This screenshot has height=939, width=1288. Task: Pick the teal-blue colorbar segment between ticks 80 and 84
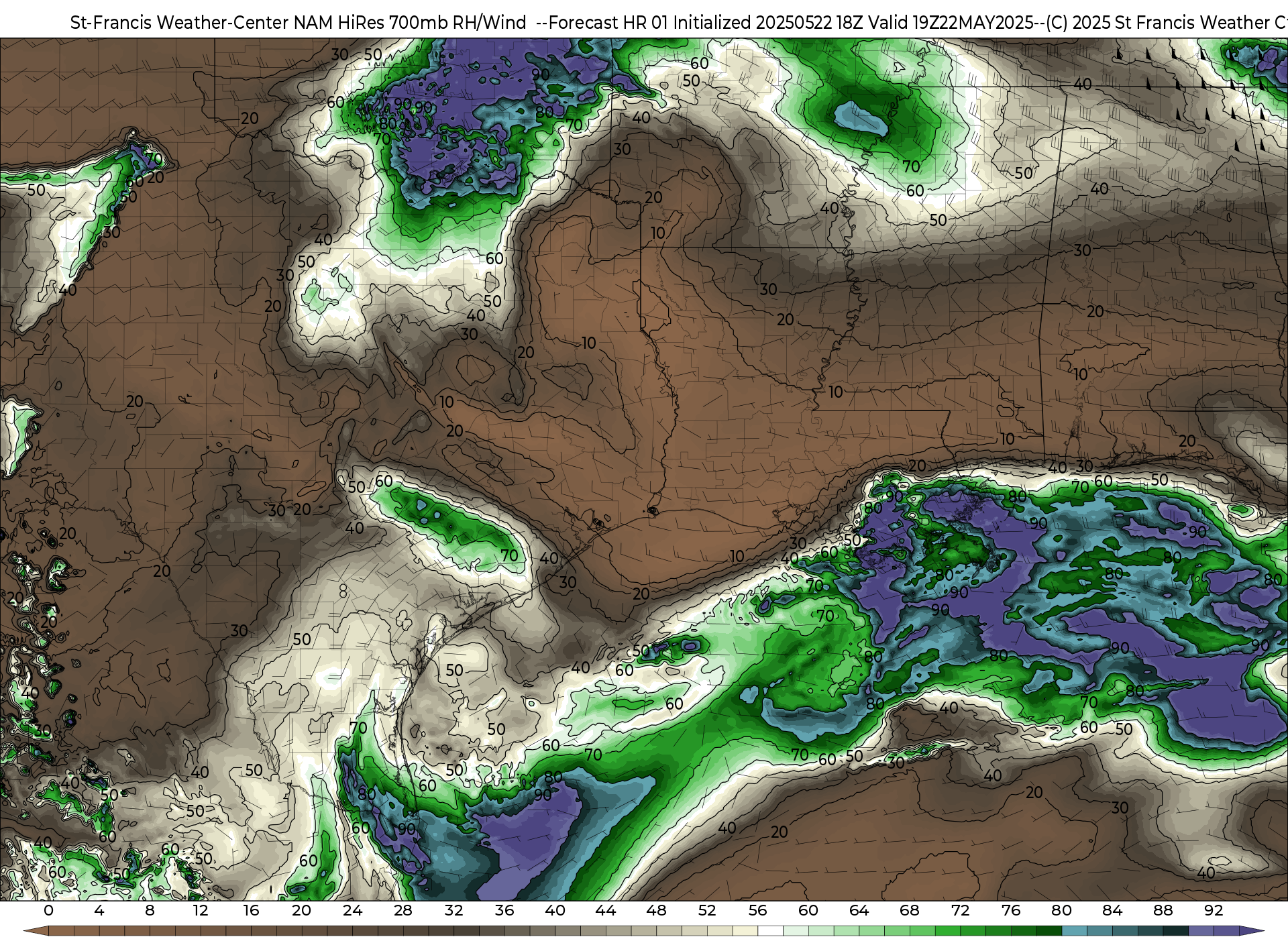(x=1074, y=931)
